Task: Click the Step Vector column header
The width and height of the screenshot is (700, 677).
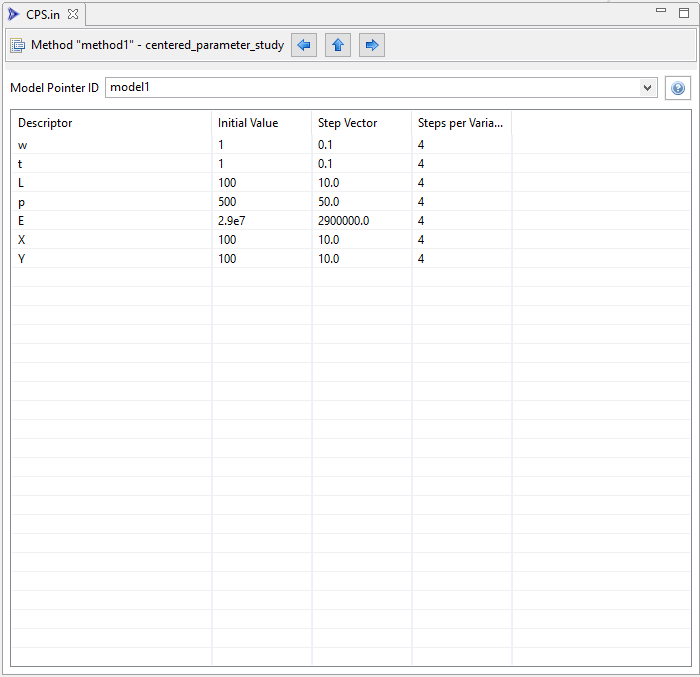Action: coord(347,123)
